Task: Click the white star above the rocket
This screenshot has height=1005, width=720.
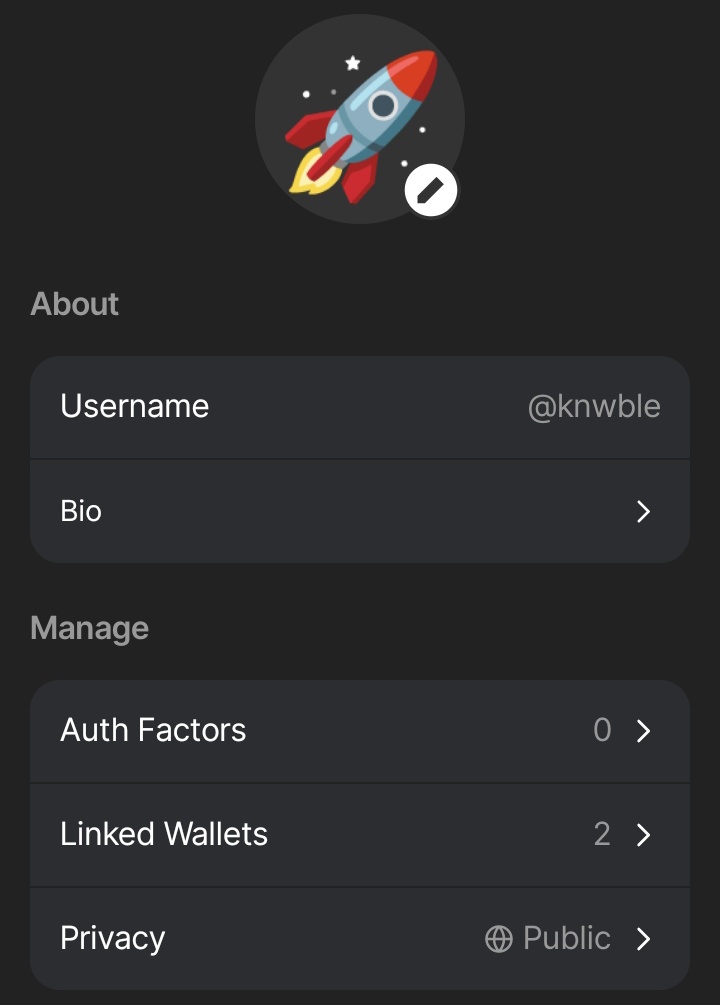Action: coord(353,63)
